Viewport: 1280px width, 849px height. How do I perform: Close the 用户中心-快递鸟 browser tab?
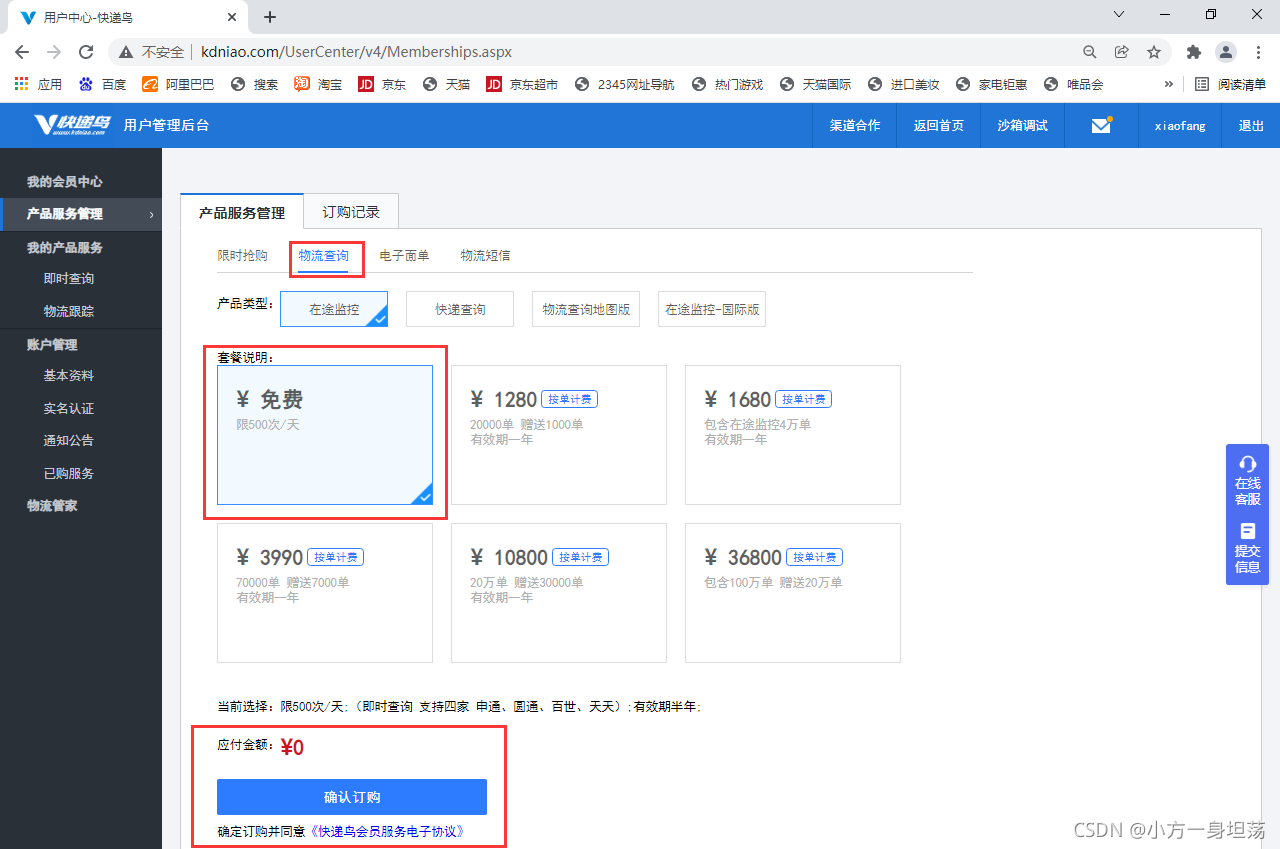pyautogui.click(x=232, y=17)
